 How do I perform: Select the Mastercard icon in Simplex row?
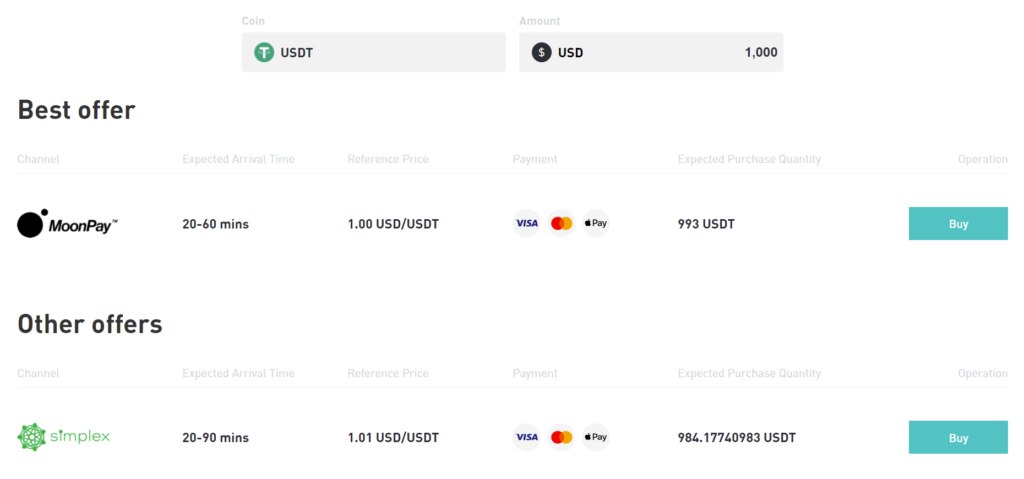(x=561, y=437)
